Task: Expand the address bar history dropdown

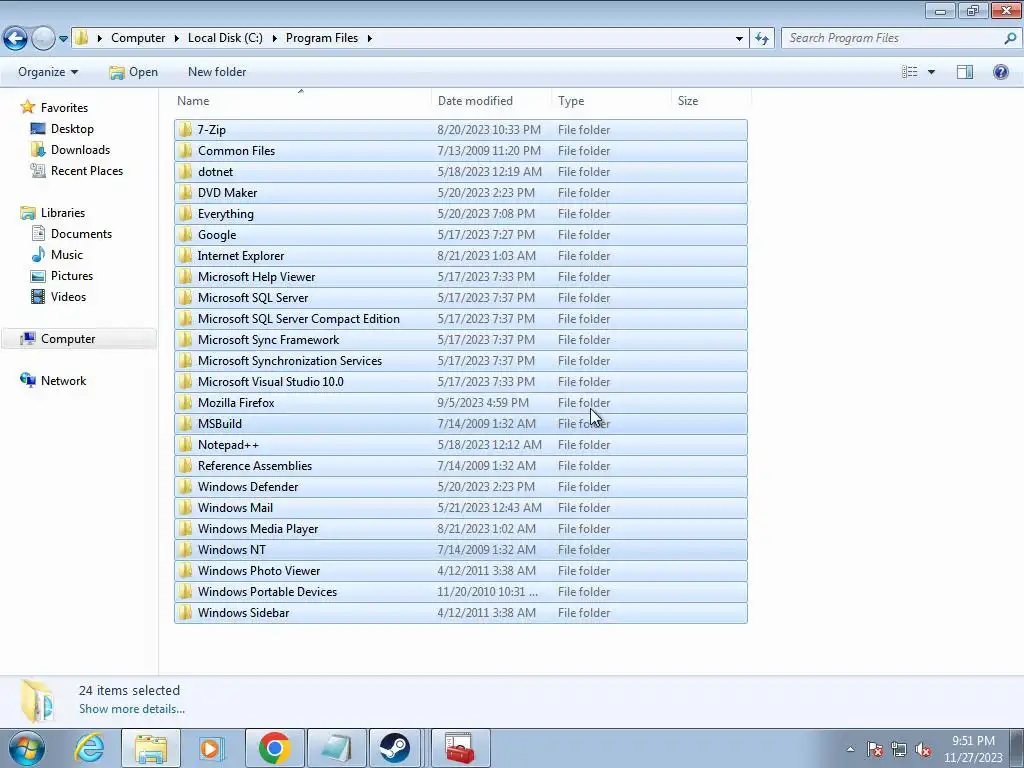Action: point(739,39)
